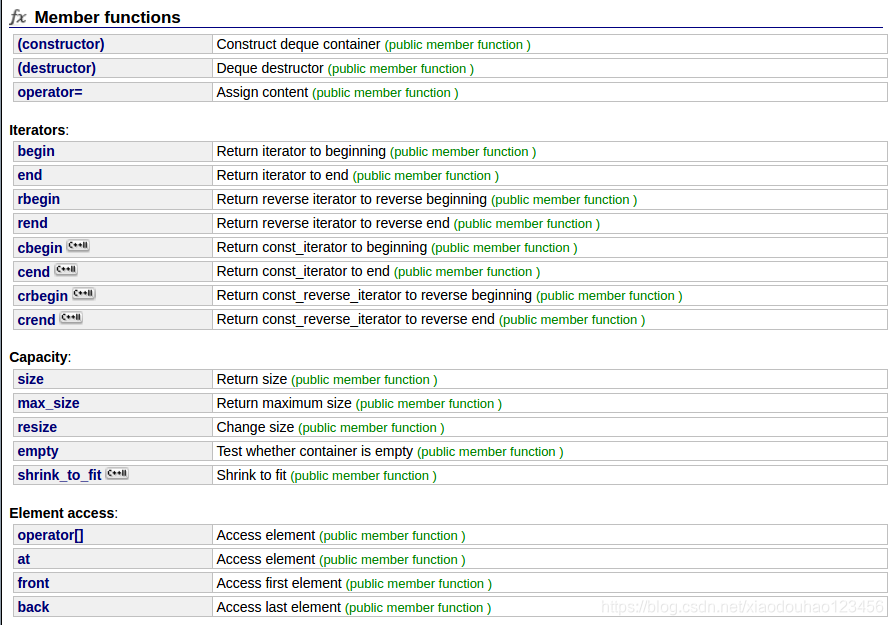
Task: Open the size function link
Action: (x=31, y=379)
